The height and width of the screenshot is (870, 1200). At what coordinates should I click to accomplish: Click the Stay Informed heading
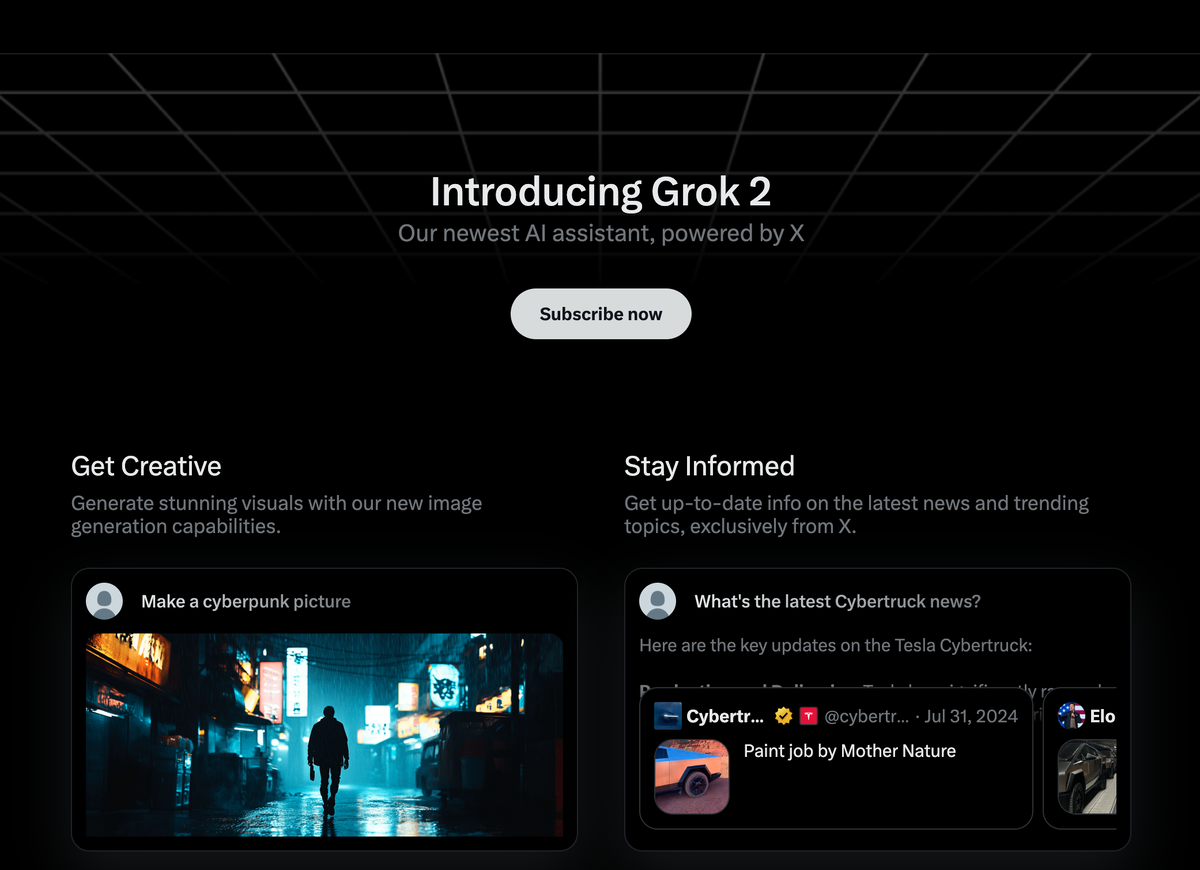pos(710,466)
